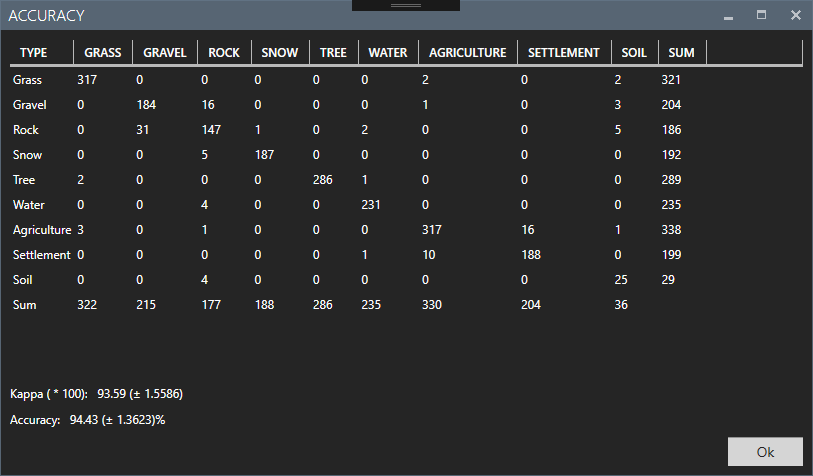This screenshot has width=813, height=476.
Task: Select the Snow row label
Action: (27, 155)
